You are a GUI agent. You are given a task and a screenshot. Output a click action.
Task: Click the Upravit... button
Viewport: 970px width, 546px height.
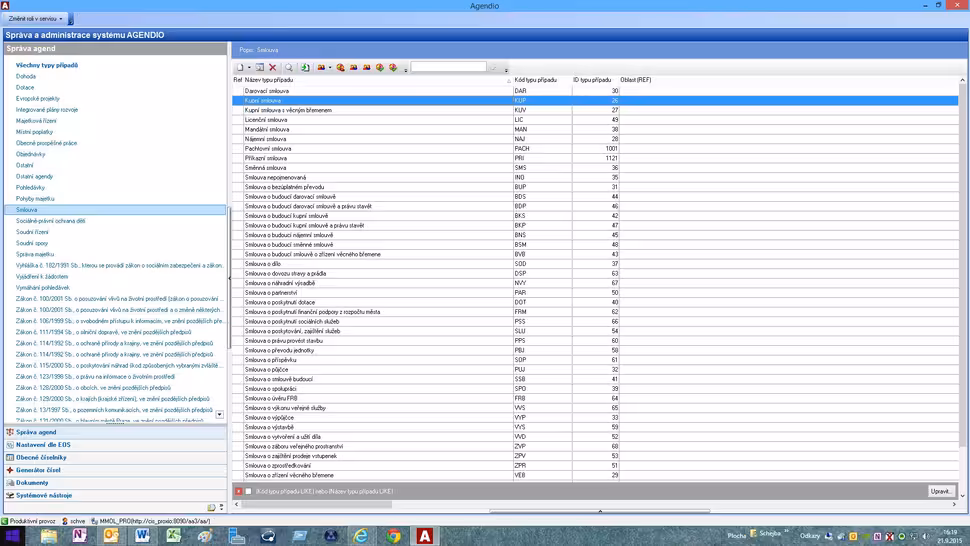click(940, 491)
